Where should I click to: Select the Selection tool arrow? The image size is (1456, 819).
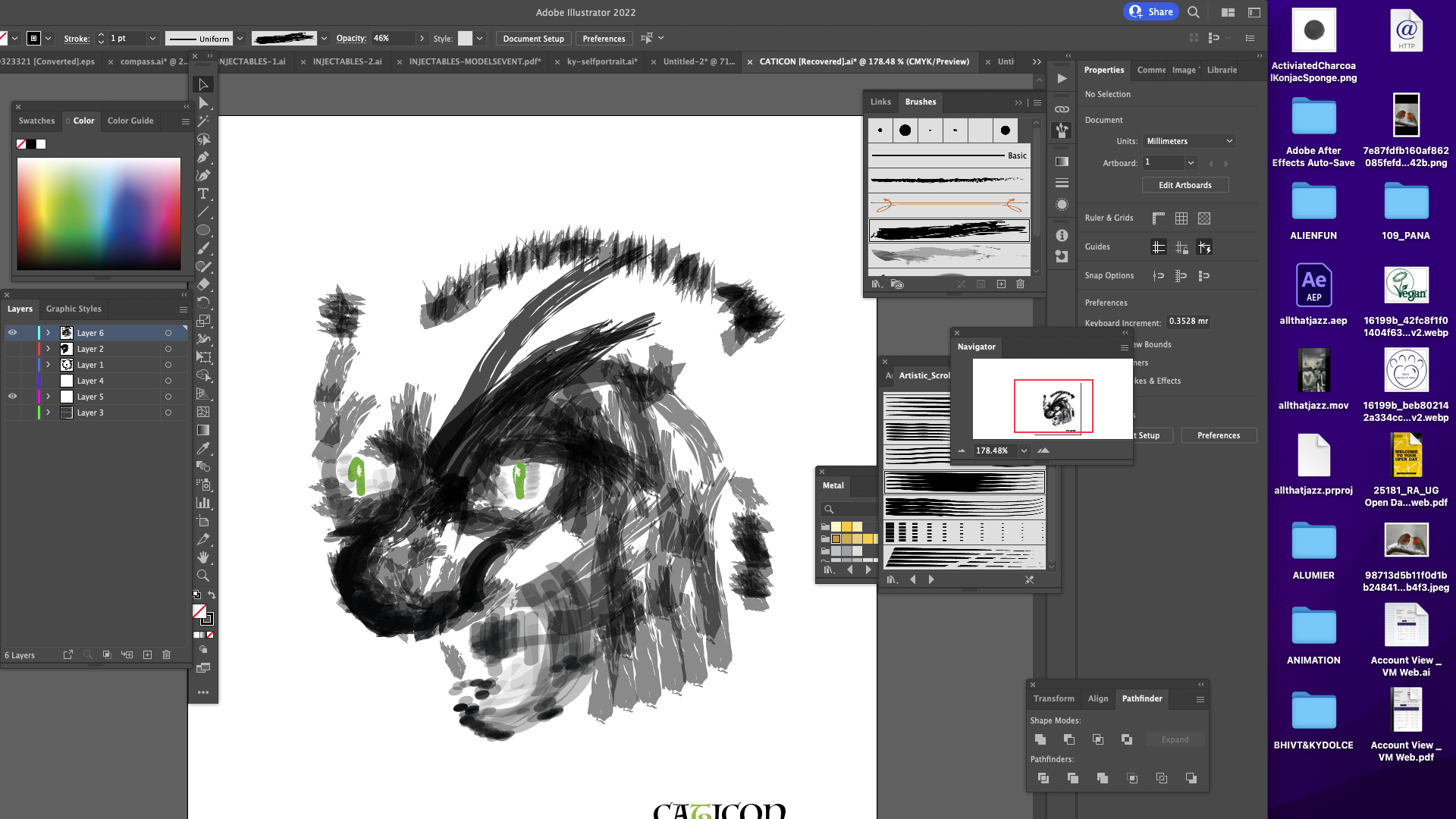click(203, 84)
